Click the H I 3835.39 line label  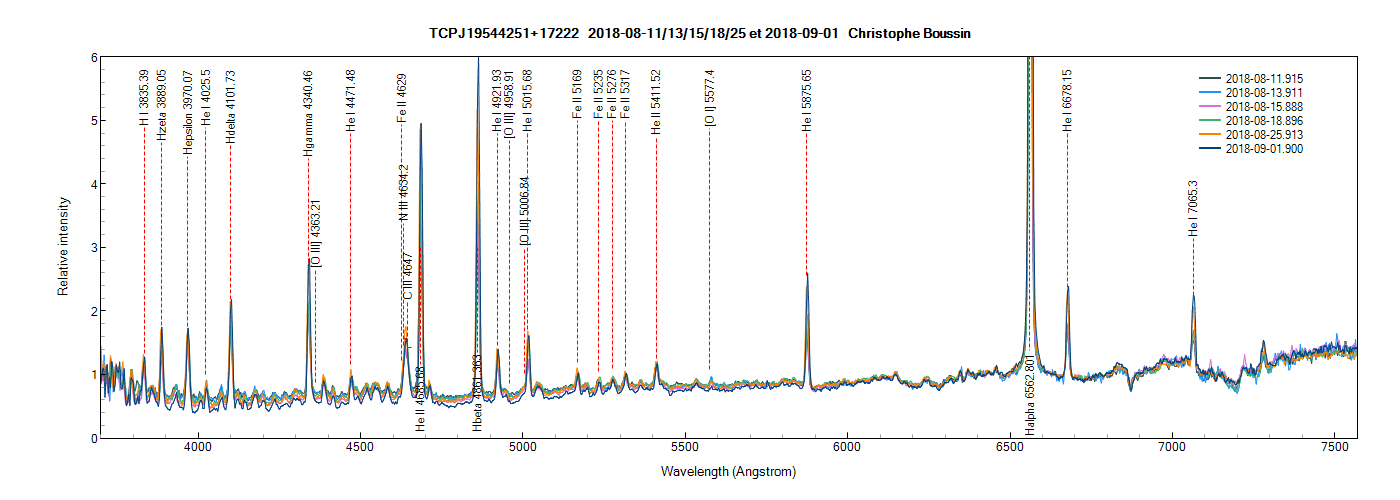pyautogui.click(x=144, y=101)
